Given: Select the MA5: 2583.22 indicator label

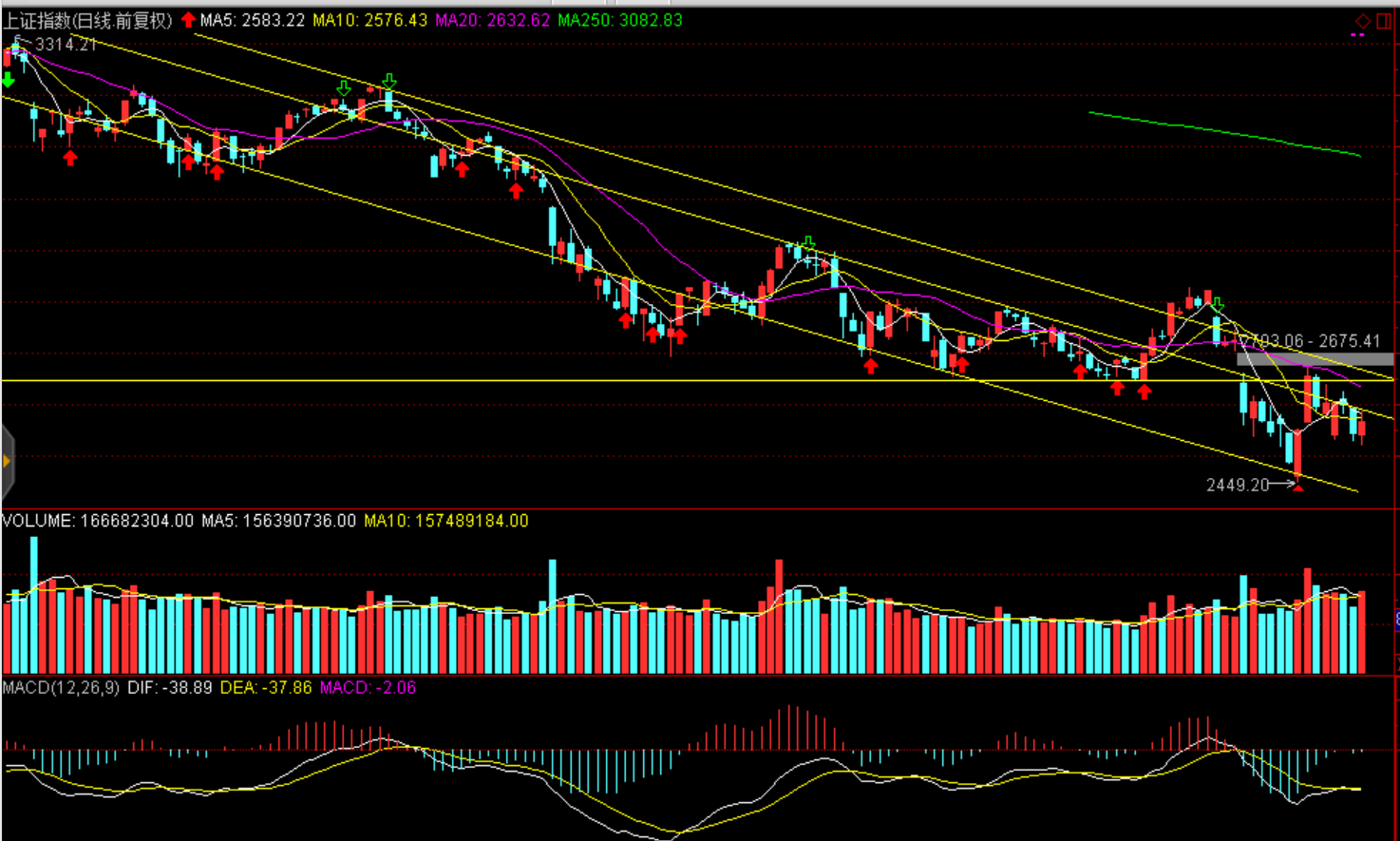Looking at the screenshot, I should click(x=253, y=20).
